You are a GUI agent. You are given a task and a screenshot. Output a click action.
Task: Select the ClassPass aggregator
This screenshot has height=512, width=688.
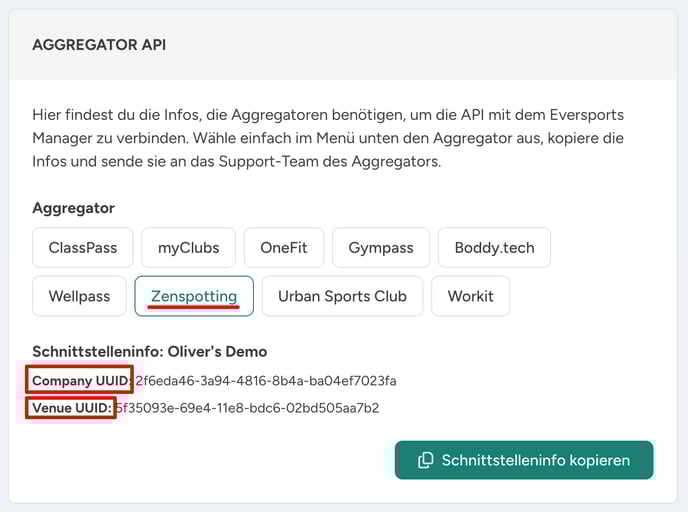click(x=82, y=247)
